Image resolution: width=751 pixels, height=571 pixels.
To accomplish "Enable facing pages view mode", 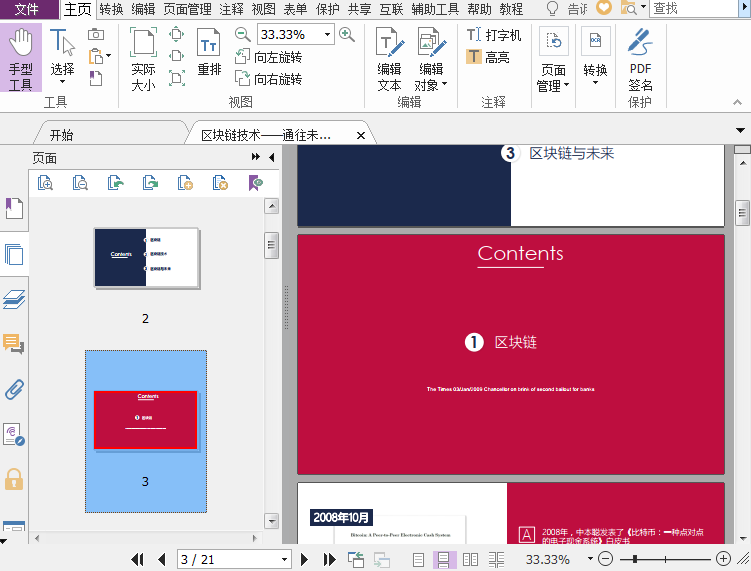I will [x=470, y=559].
